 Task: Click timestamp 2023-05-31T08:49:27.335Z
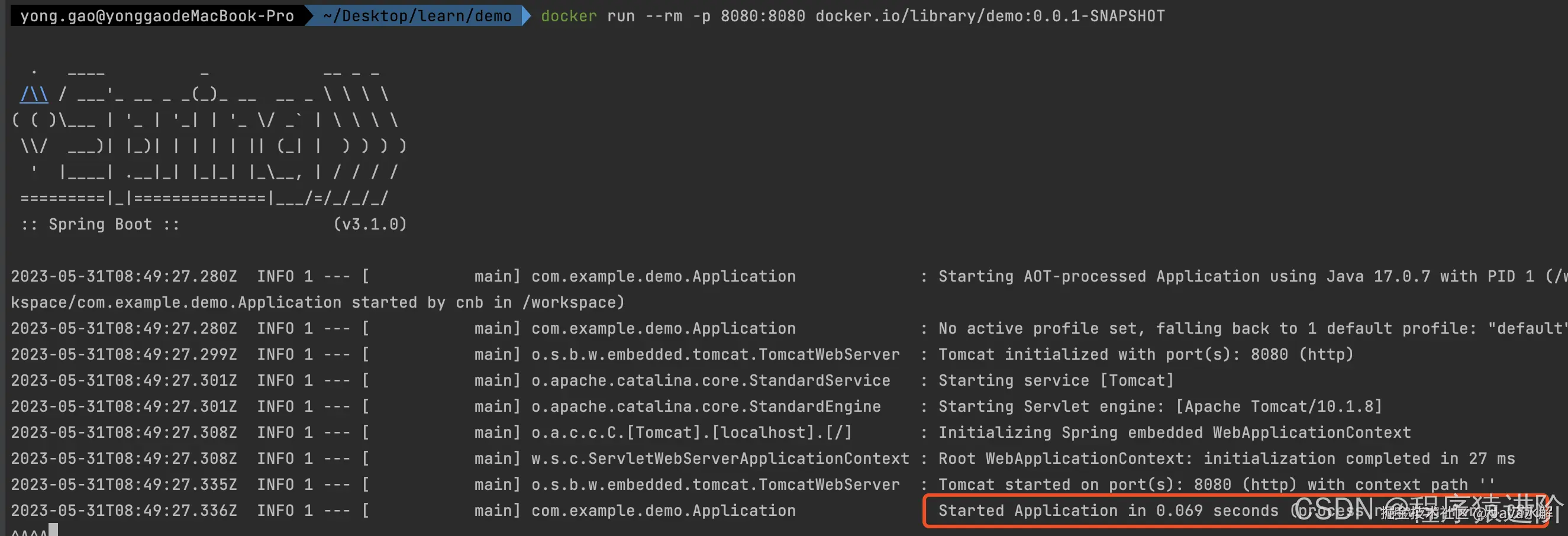coord(124,485)
